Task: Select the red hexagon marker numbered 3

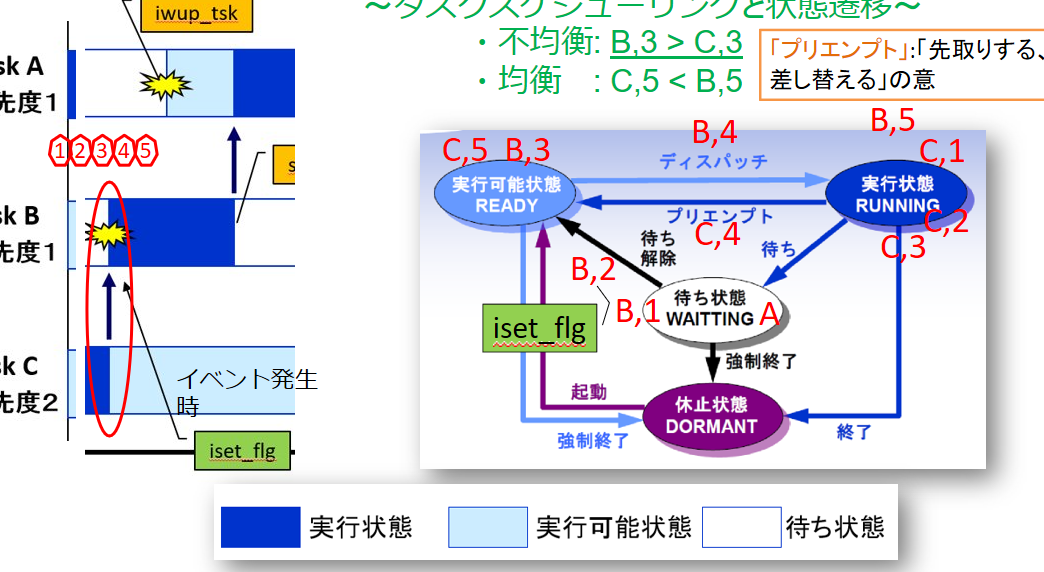Action: click(x=102, y=151)
